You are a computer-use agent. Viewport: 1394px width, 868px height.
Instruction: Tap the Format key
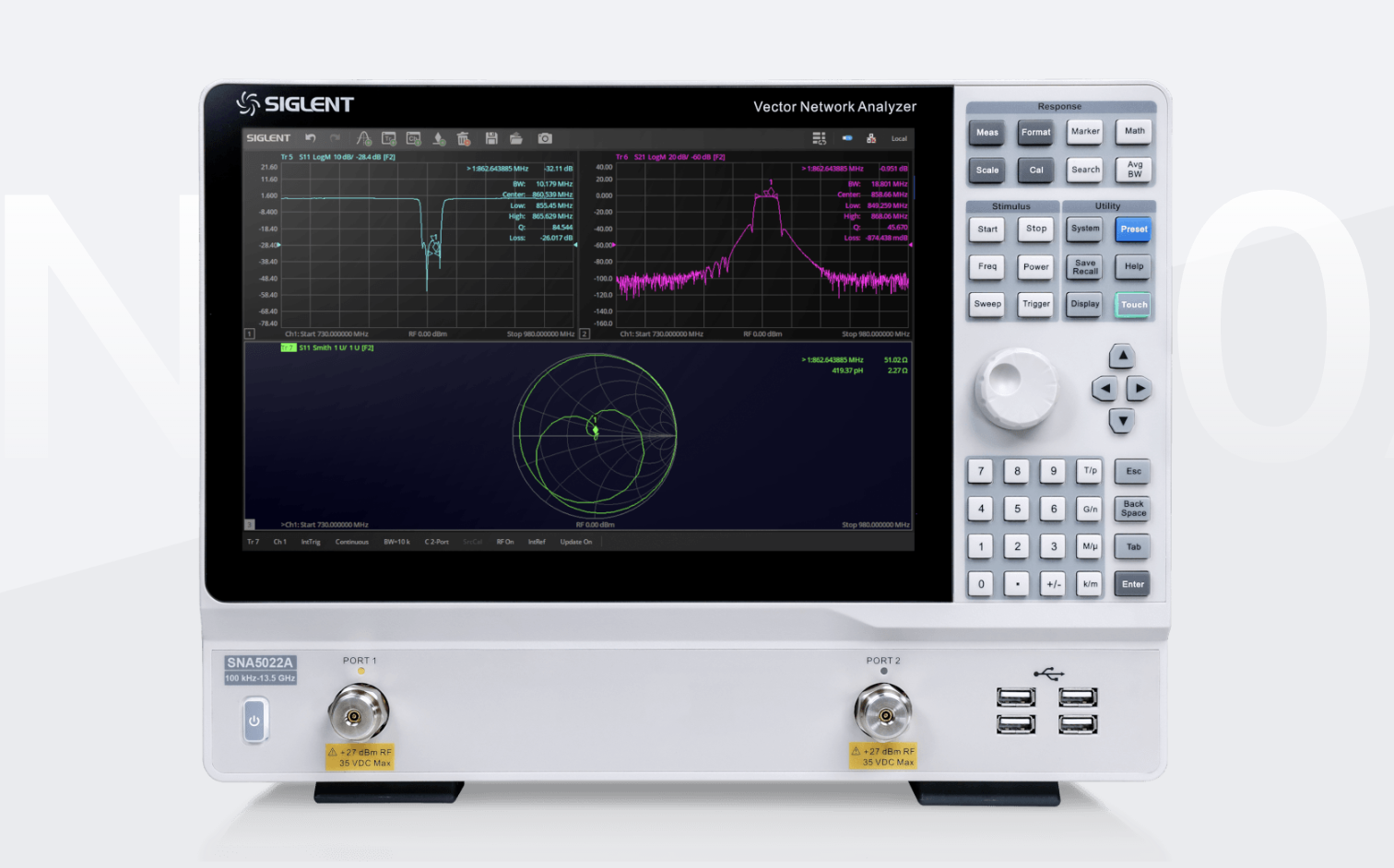tap(1036, 133)
